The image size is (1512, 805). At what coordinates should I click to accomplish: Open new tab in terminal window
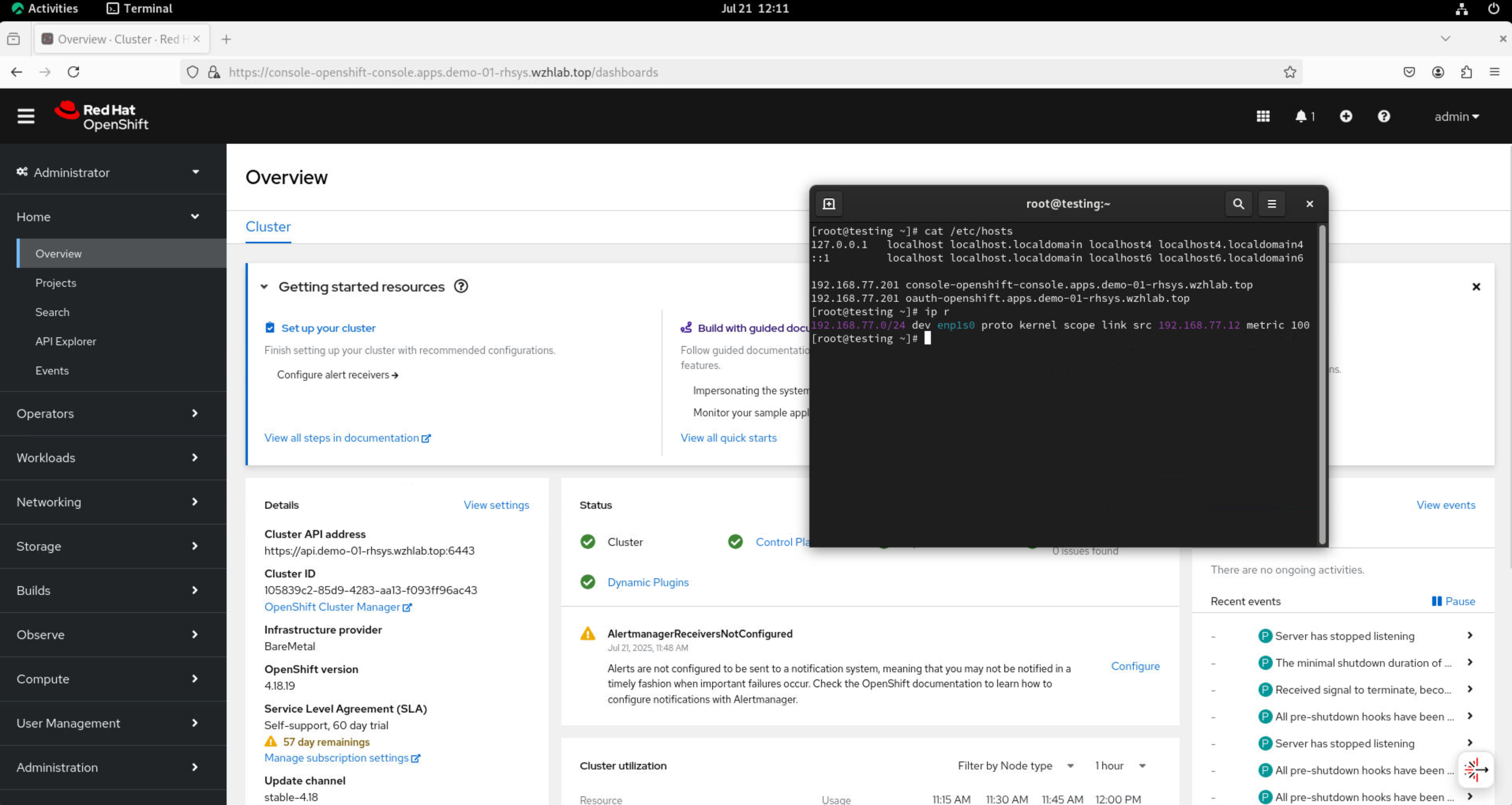pos(829,204)
